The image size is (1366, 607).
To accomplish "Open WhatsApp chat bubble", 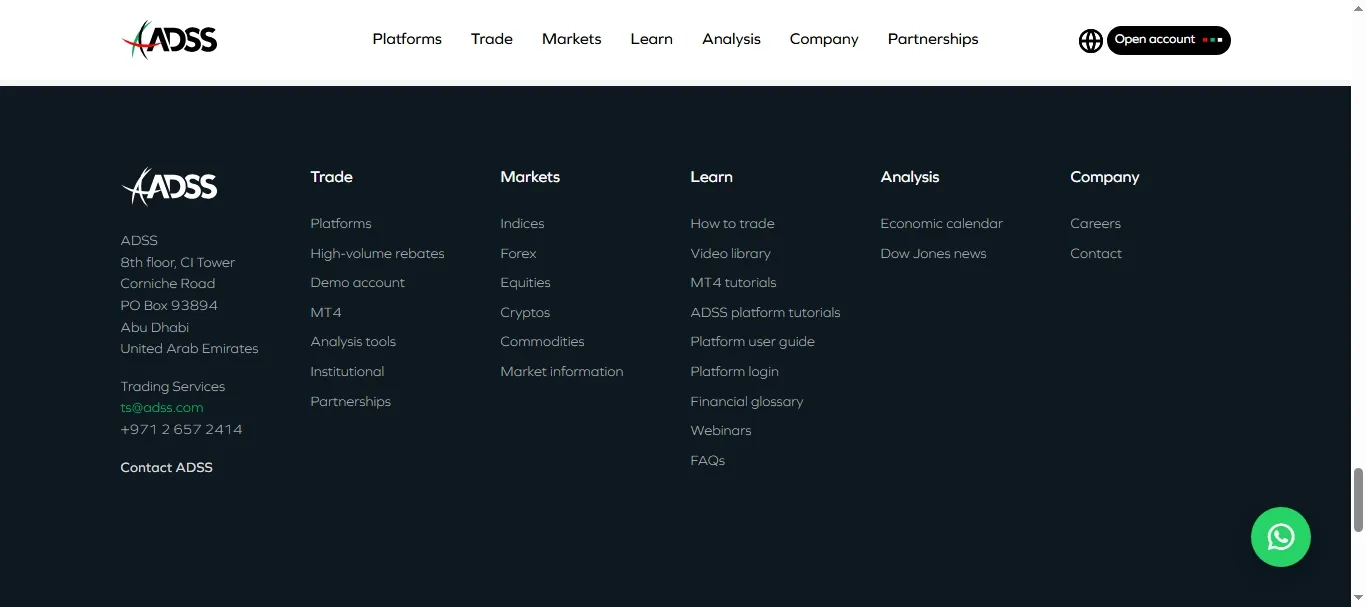I will [x=1281, y=537].
